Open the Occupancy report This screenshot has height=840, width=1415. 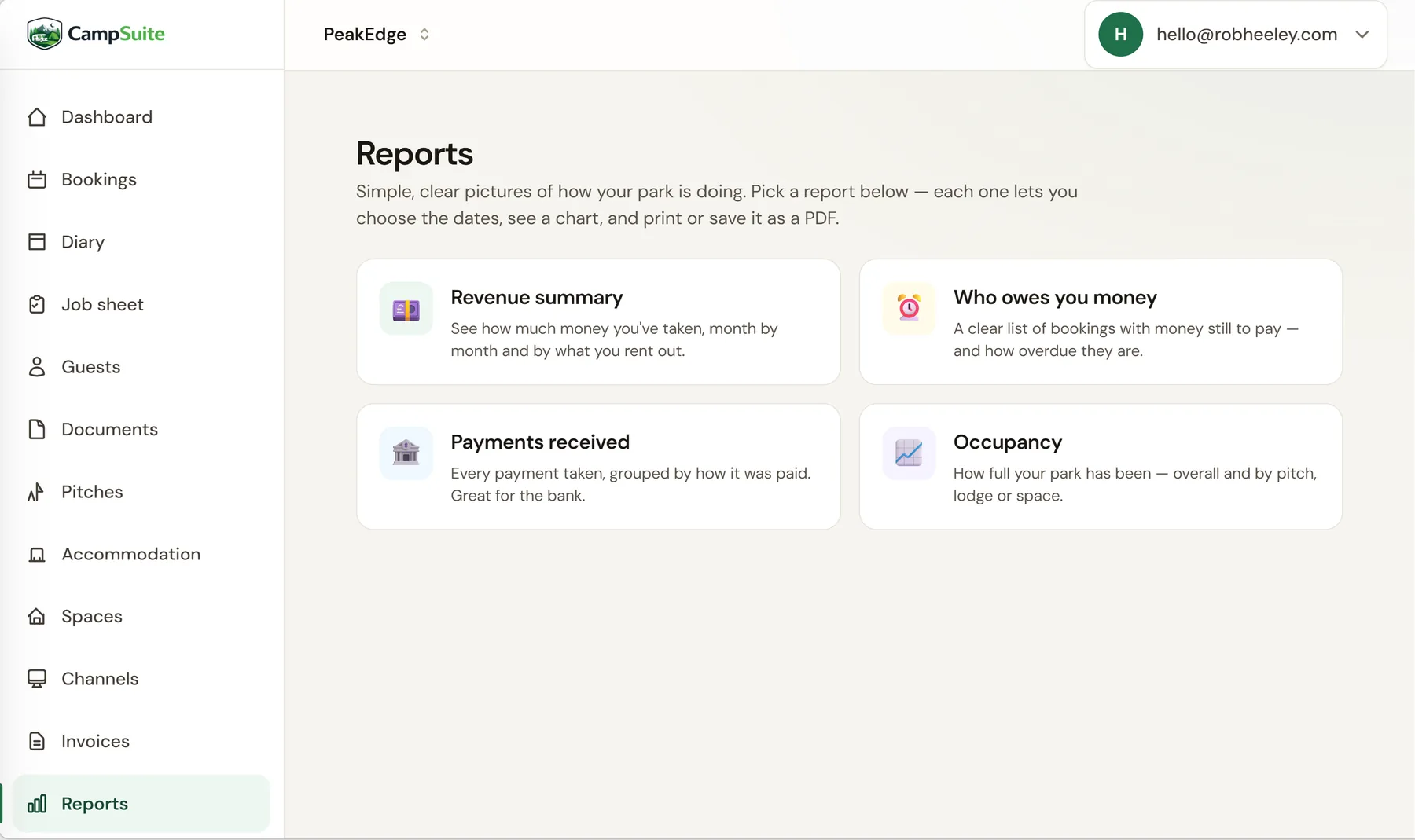(x=1101, y=467)
